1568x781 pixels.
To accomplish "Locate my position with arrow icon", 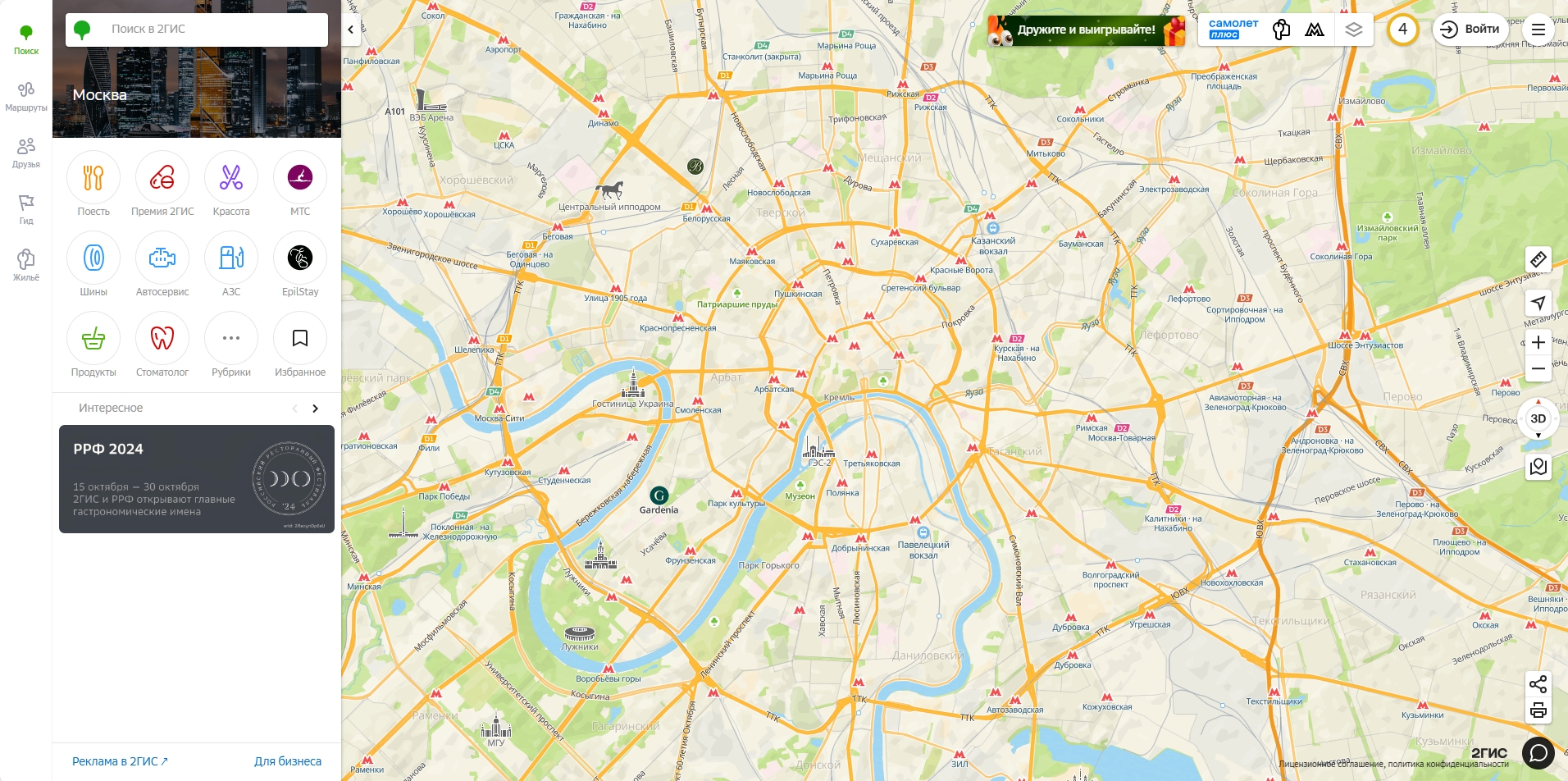I will pyautogui.click(x=1538, y=303).
